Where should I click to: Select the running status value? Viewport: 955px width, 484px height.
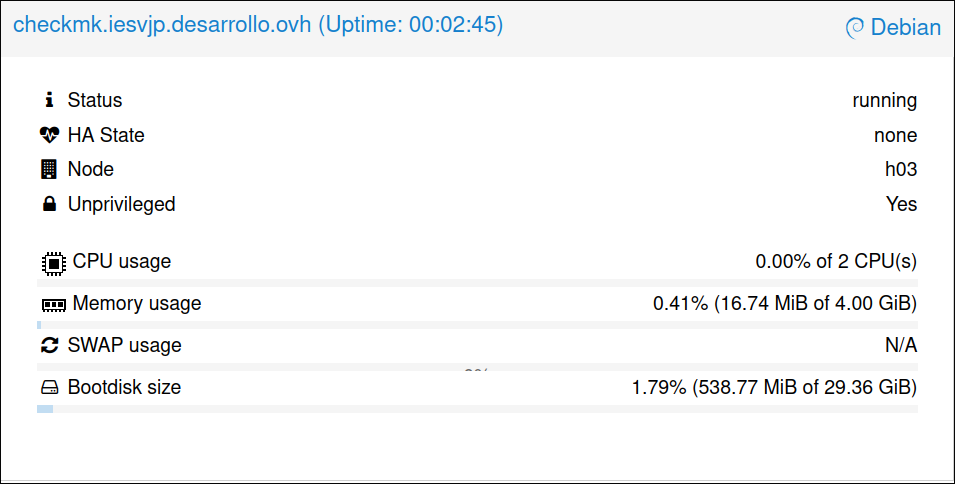point(884,100)
